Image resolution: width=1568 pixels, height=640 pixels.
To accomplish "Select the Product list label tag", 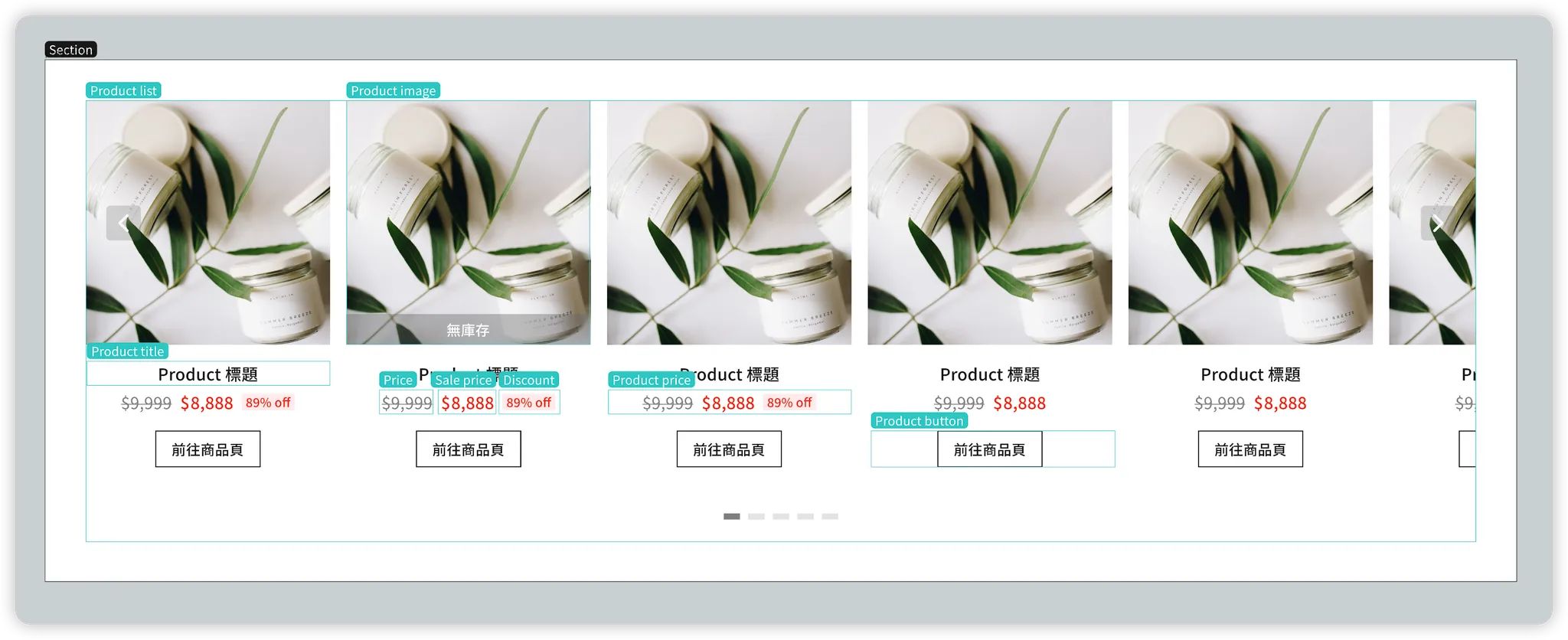I will click(x=123, y=90).
